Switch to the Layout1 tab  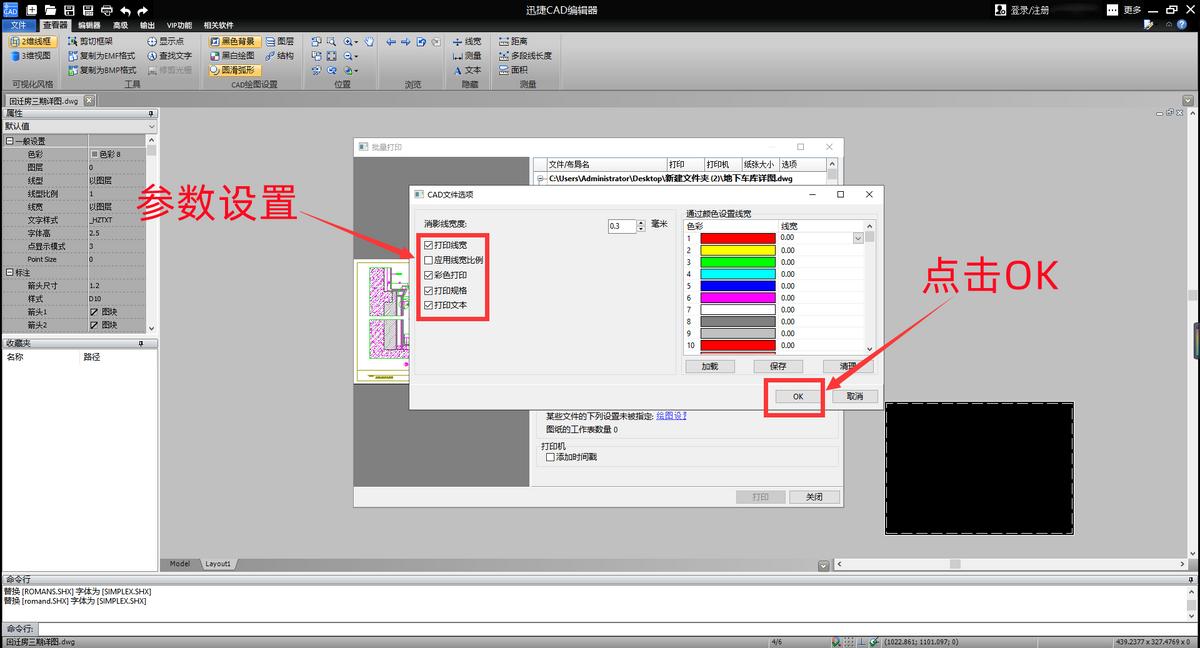(x=218, y=564)
